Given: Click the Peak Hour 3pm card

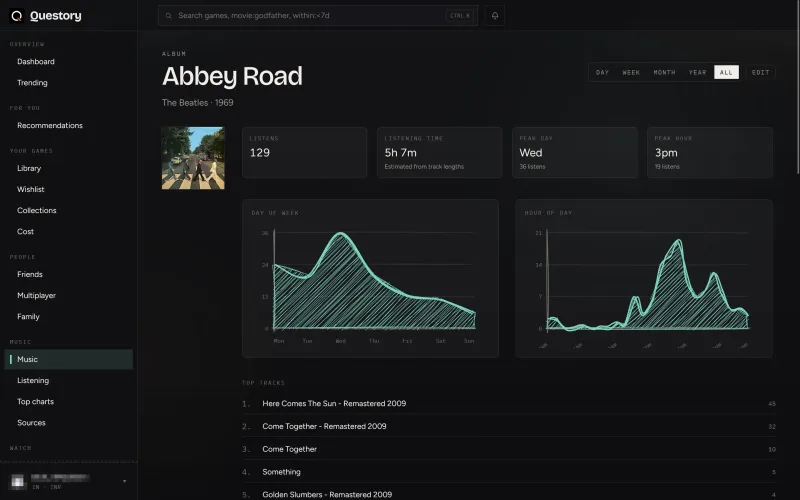Looking at the screenshot, I should (x=710, y=153).
